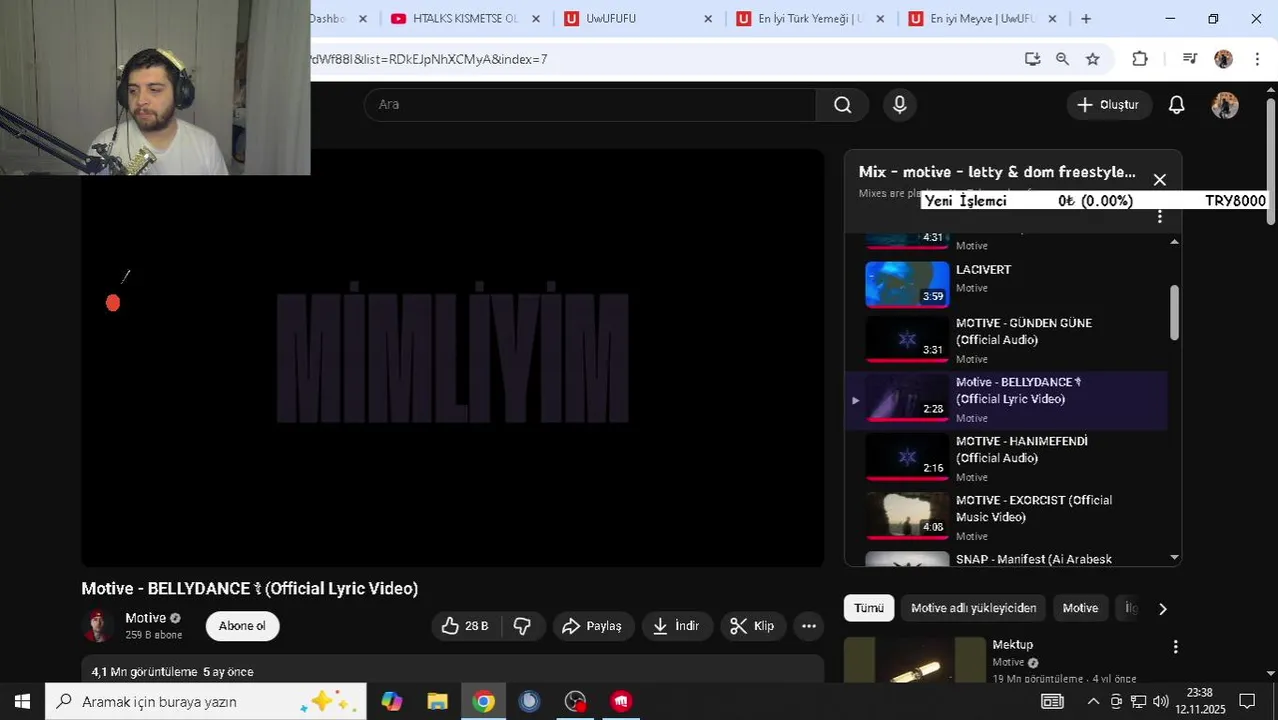Open Chrome extensions puzzle icon

(x=1140, y=59)
